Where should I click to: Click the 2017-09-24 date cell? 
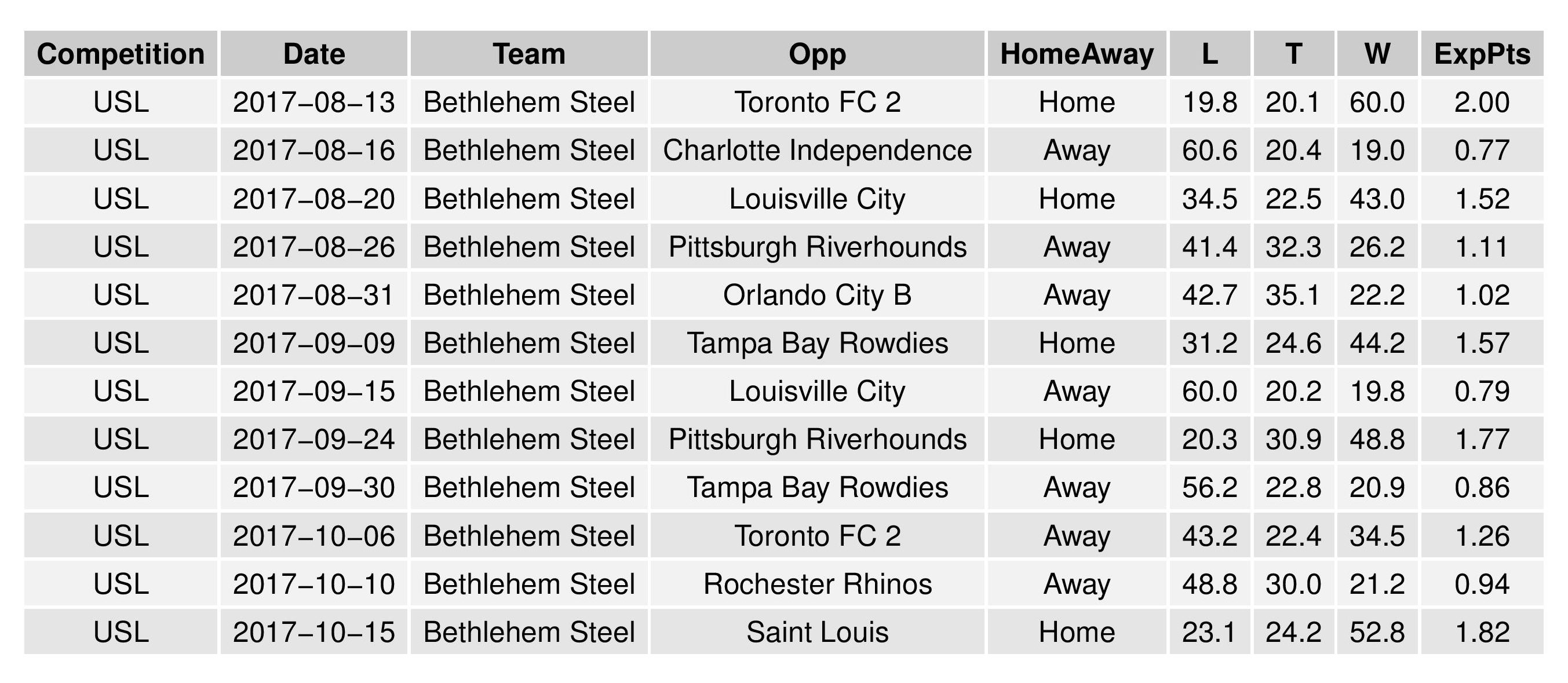pyautogui.click(x=313, y=440)
